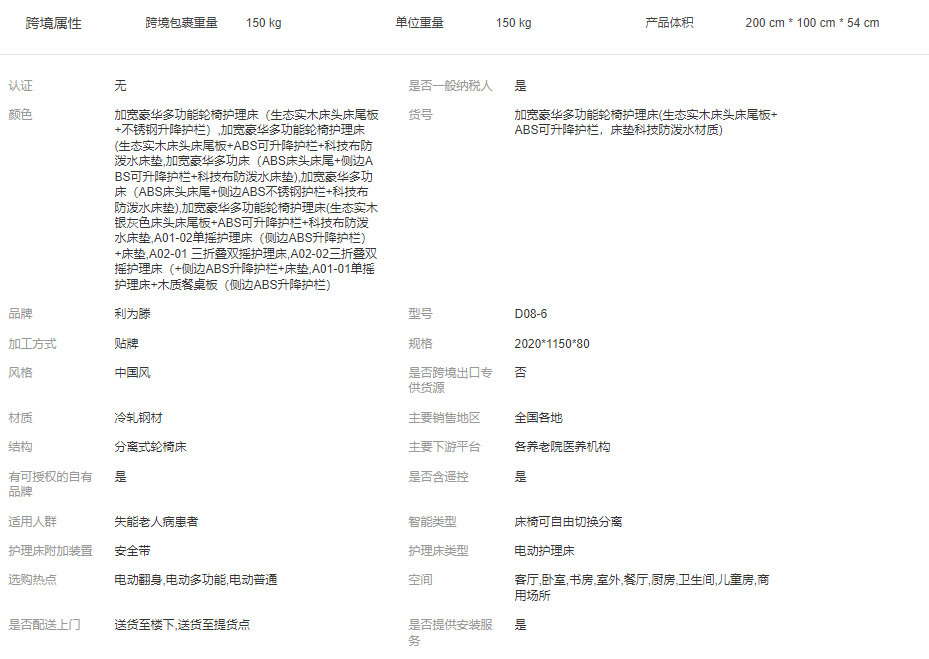Click the 型号 label
The width and height of the screenshot is (929, 659).
click(x=420, y=314)
